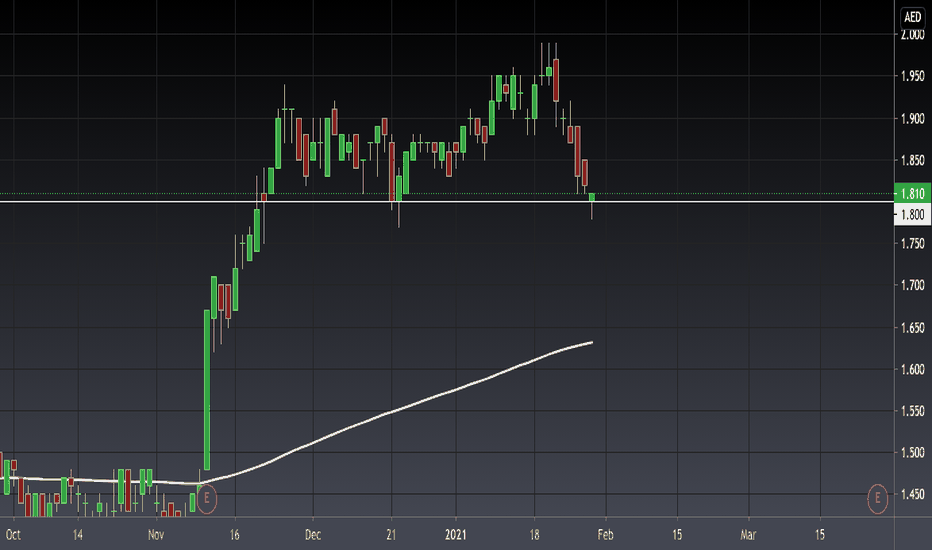Click the tall green breakout candle in November
The height and width of the screenshot is (550, 932).
point(207,389)
